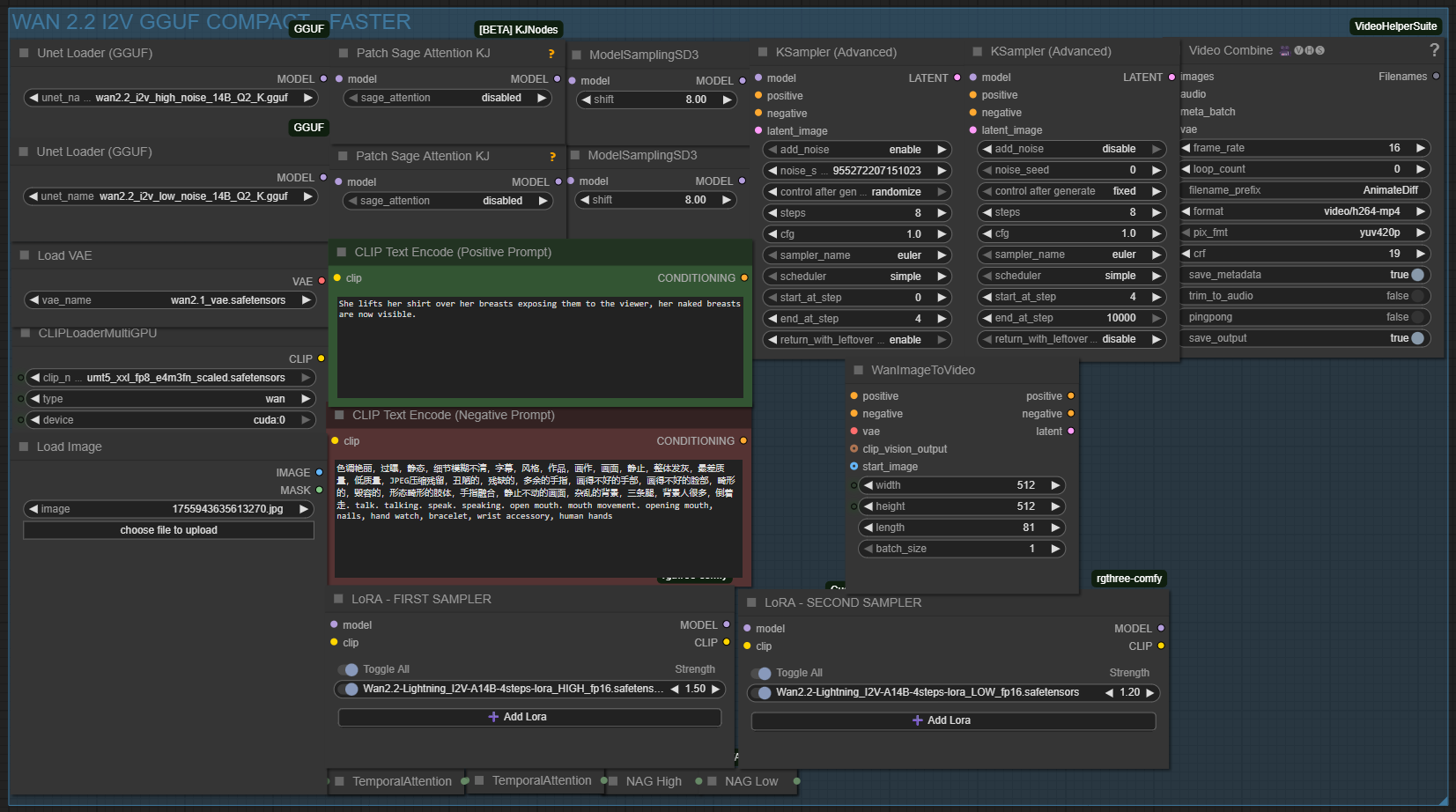Open the vae_name selector in Load VAE
This screenshot has width=1456, height=812.
pyautogui.click(x=169, y=300)
